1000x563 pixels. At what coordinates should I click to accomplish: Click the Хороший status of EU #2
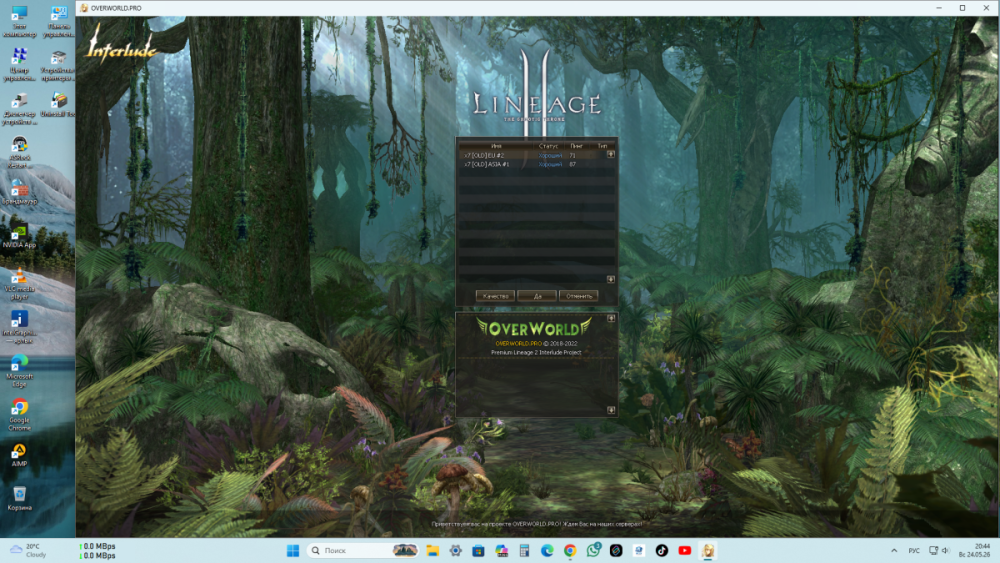point(550,155)
